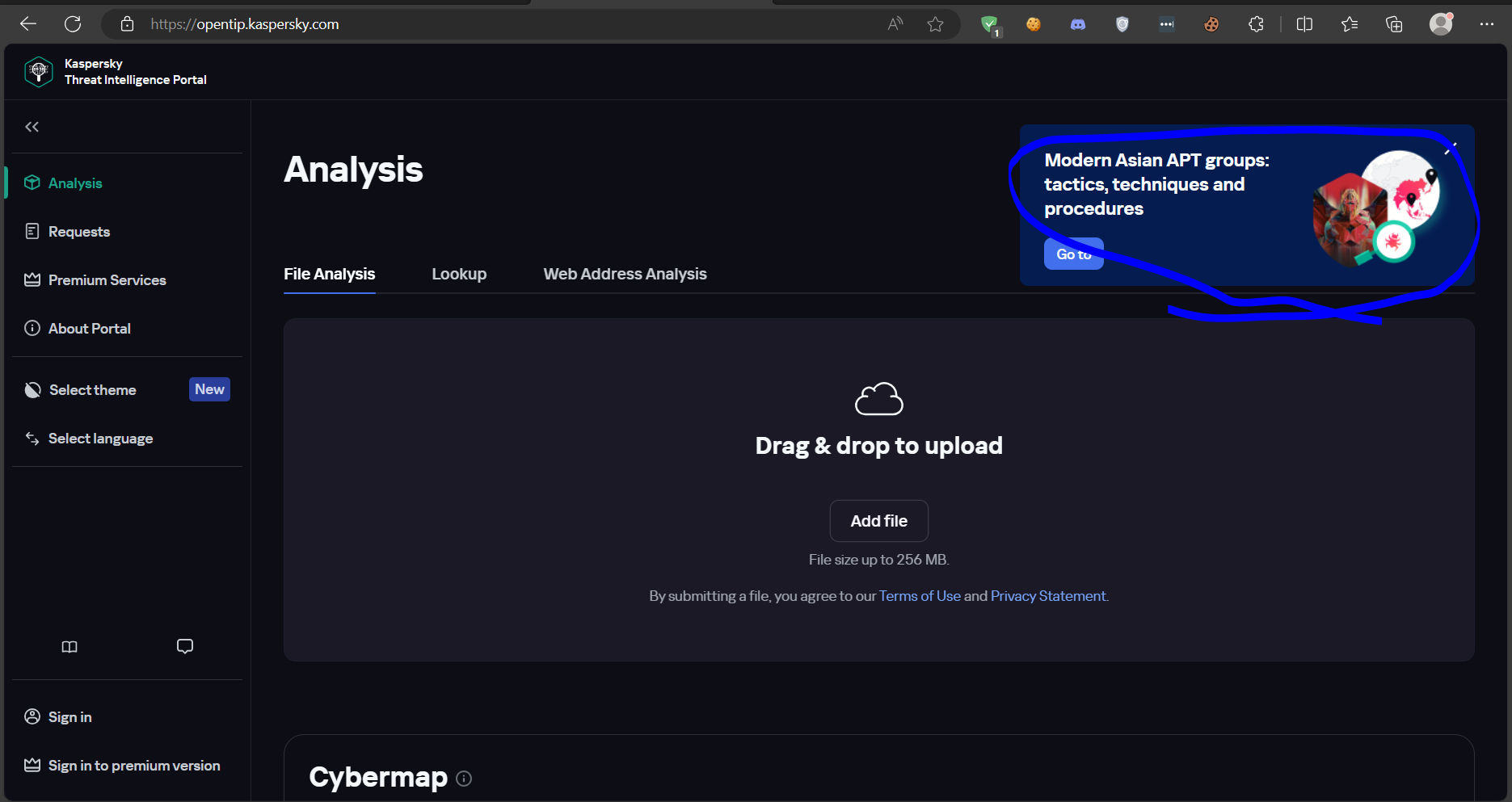
Task: Switch to Web Address Analysis tab
Action: click(x=625, y=274)
